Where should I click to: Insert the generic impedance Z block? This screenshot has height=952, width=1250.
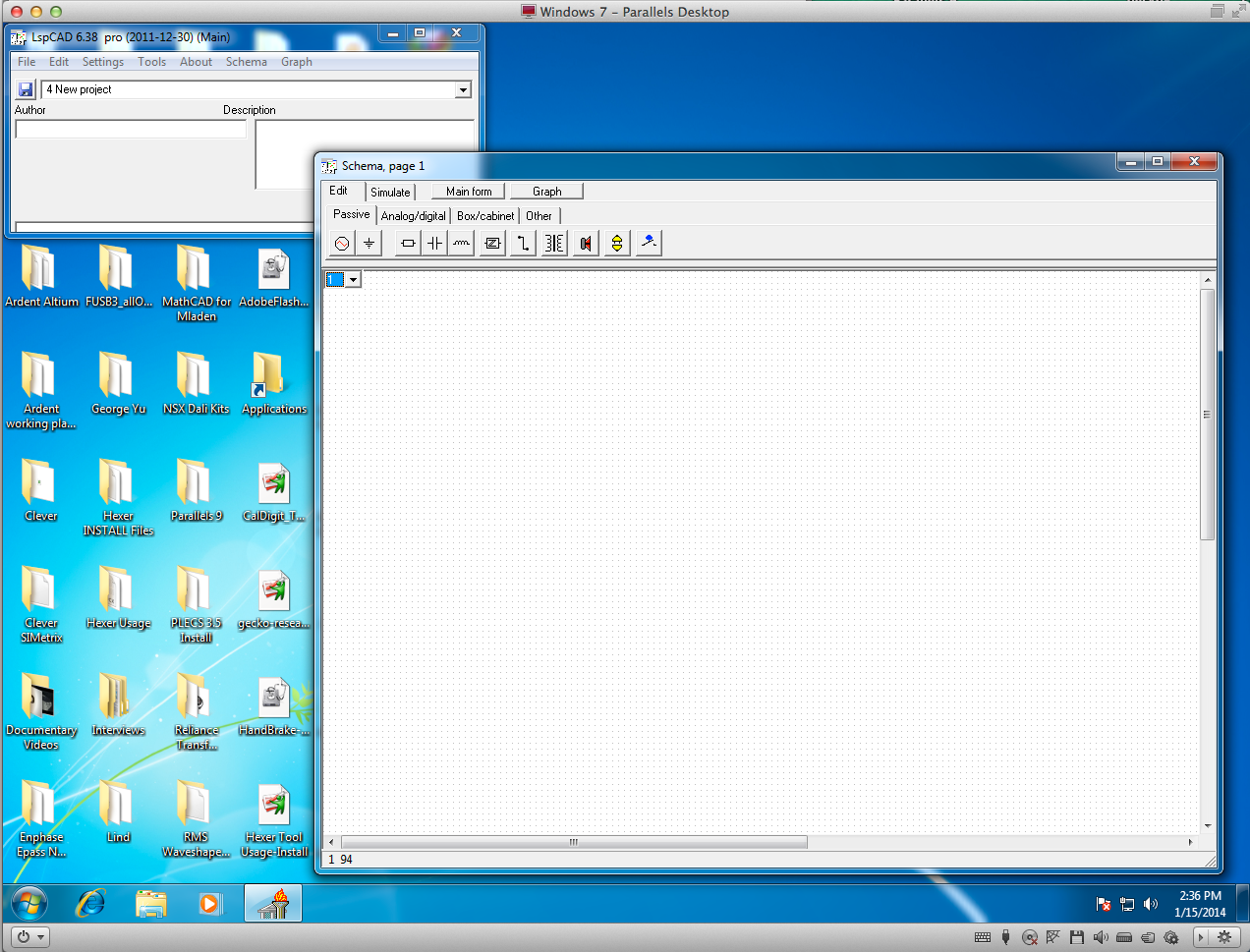click(492, 243)
